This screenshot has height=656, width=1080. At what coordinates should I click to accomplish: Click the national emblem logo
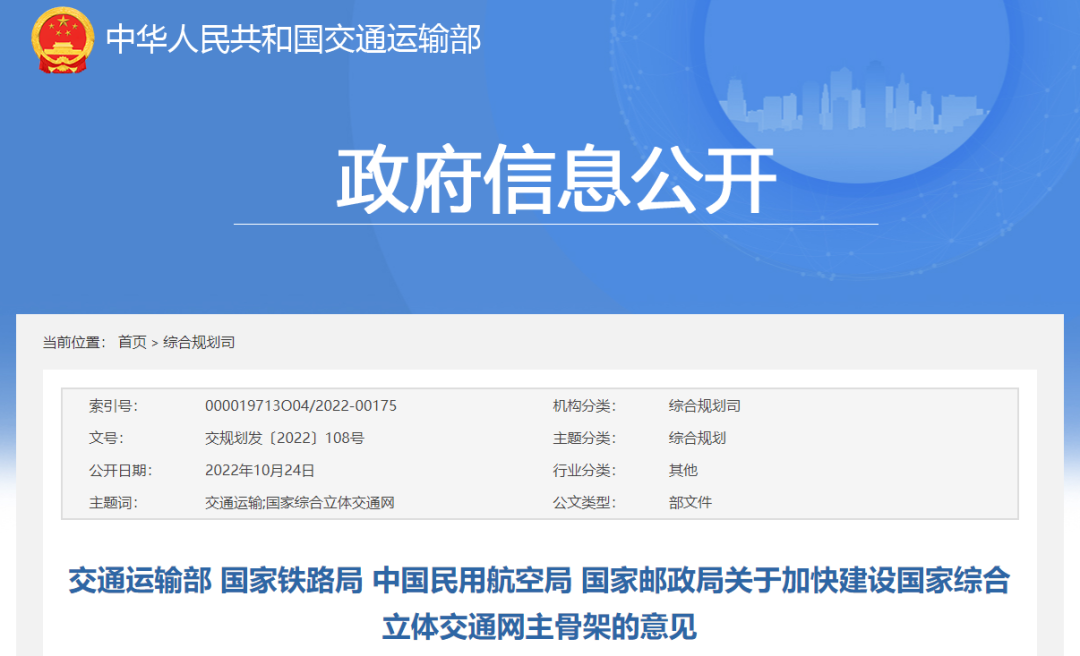pos(62,40)
